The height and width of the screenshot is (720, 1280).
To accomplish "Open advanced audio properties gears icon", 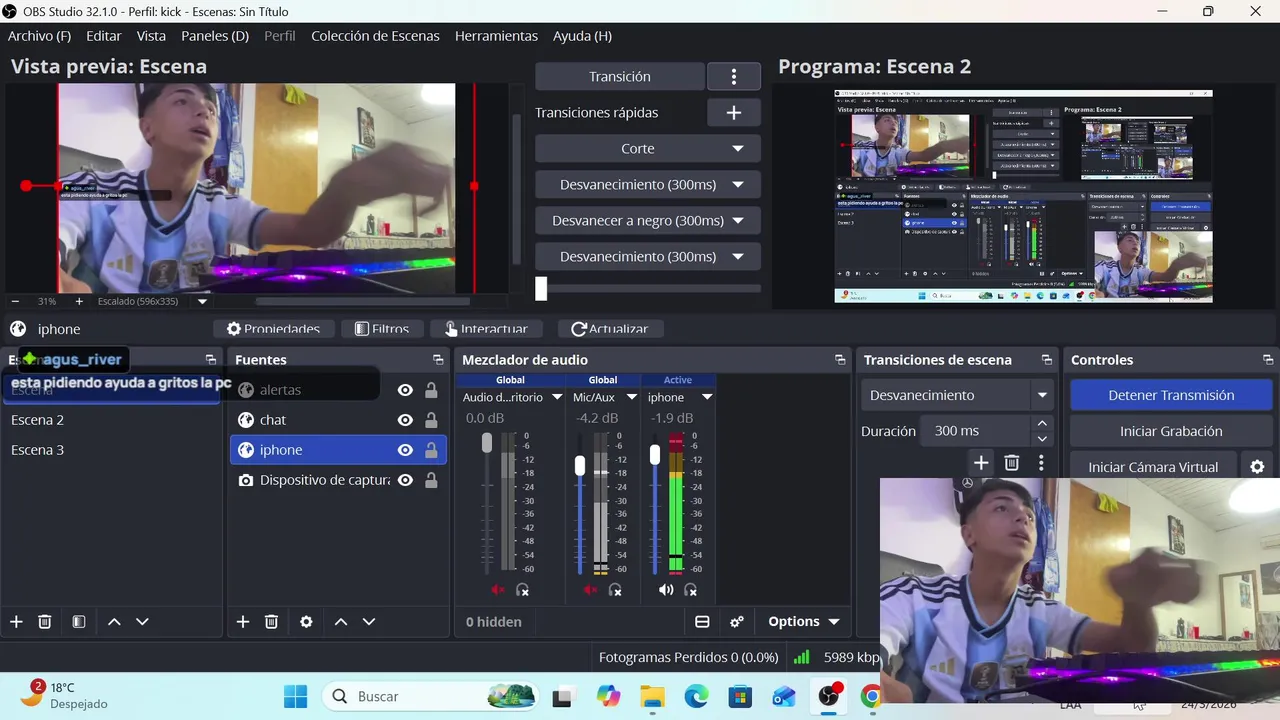I will click(737, 622).
